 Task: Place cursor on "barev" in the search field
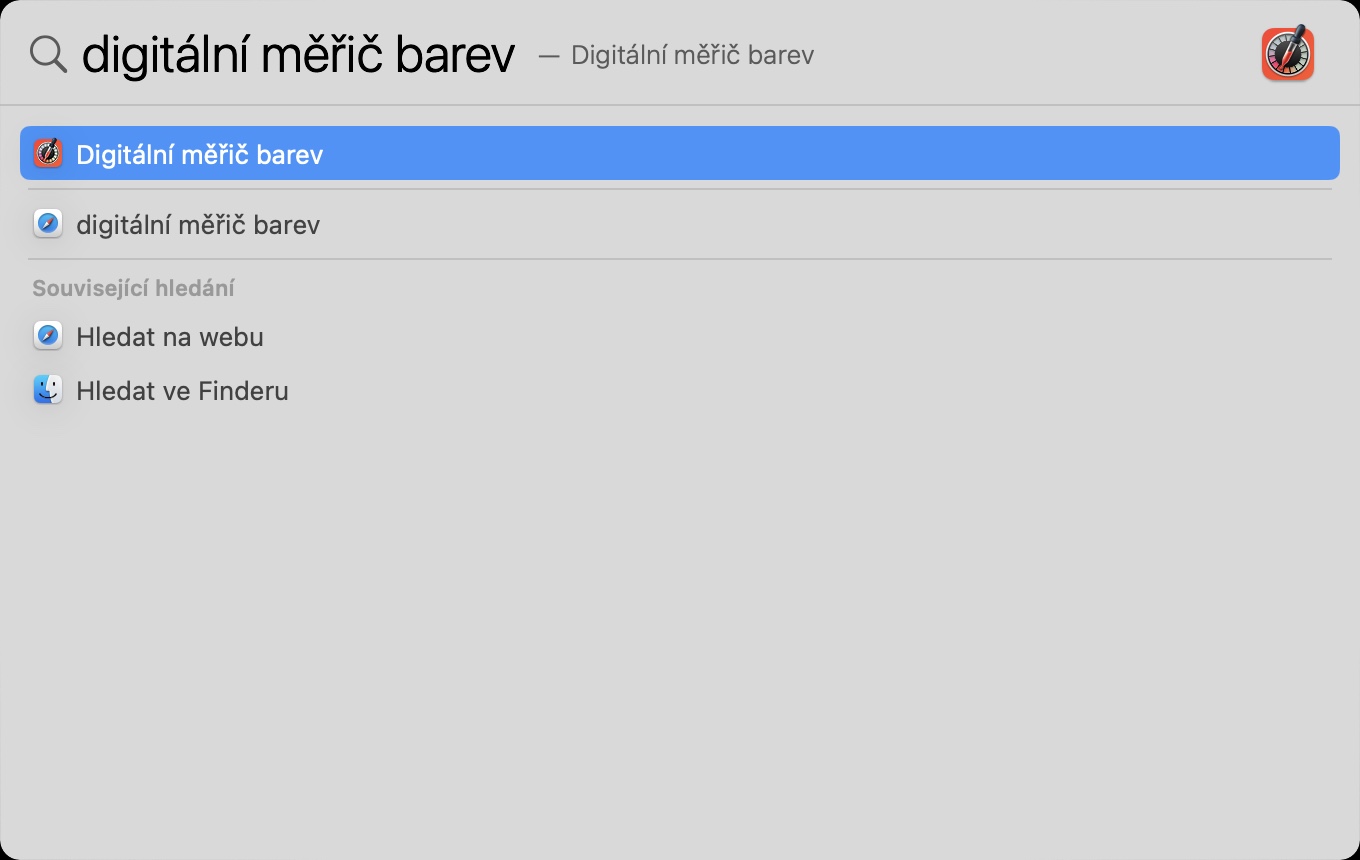pyautogui.click(x=455, y=55)
